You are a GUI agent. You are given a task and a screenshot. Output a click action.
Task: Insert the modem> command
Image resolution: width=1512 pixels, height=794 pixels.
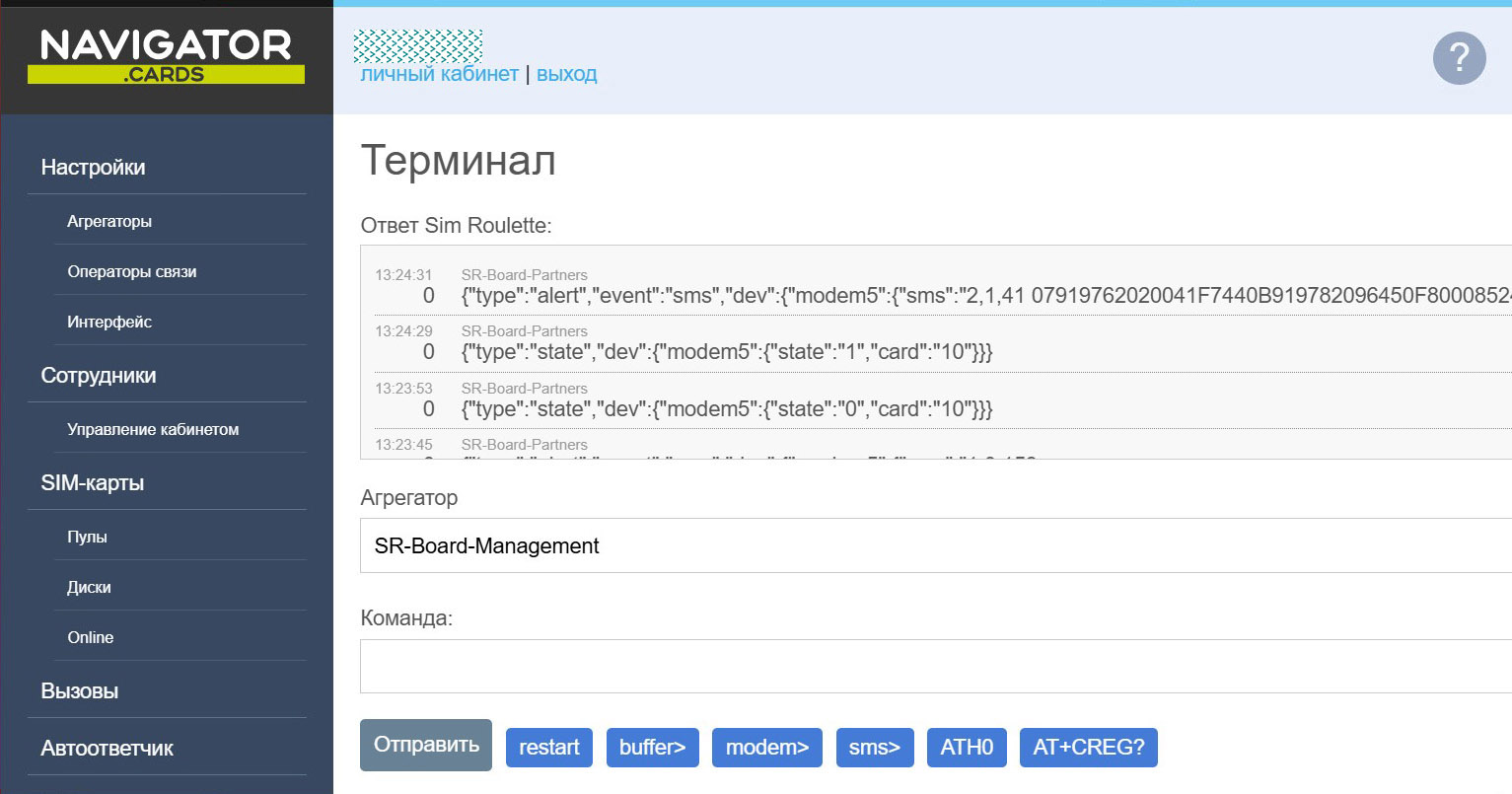tap(766, 748)
